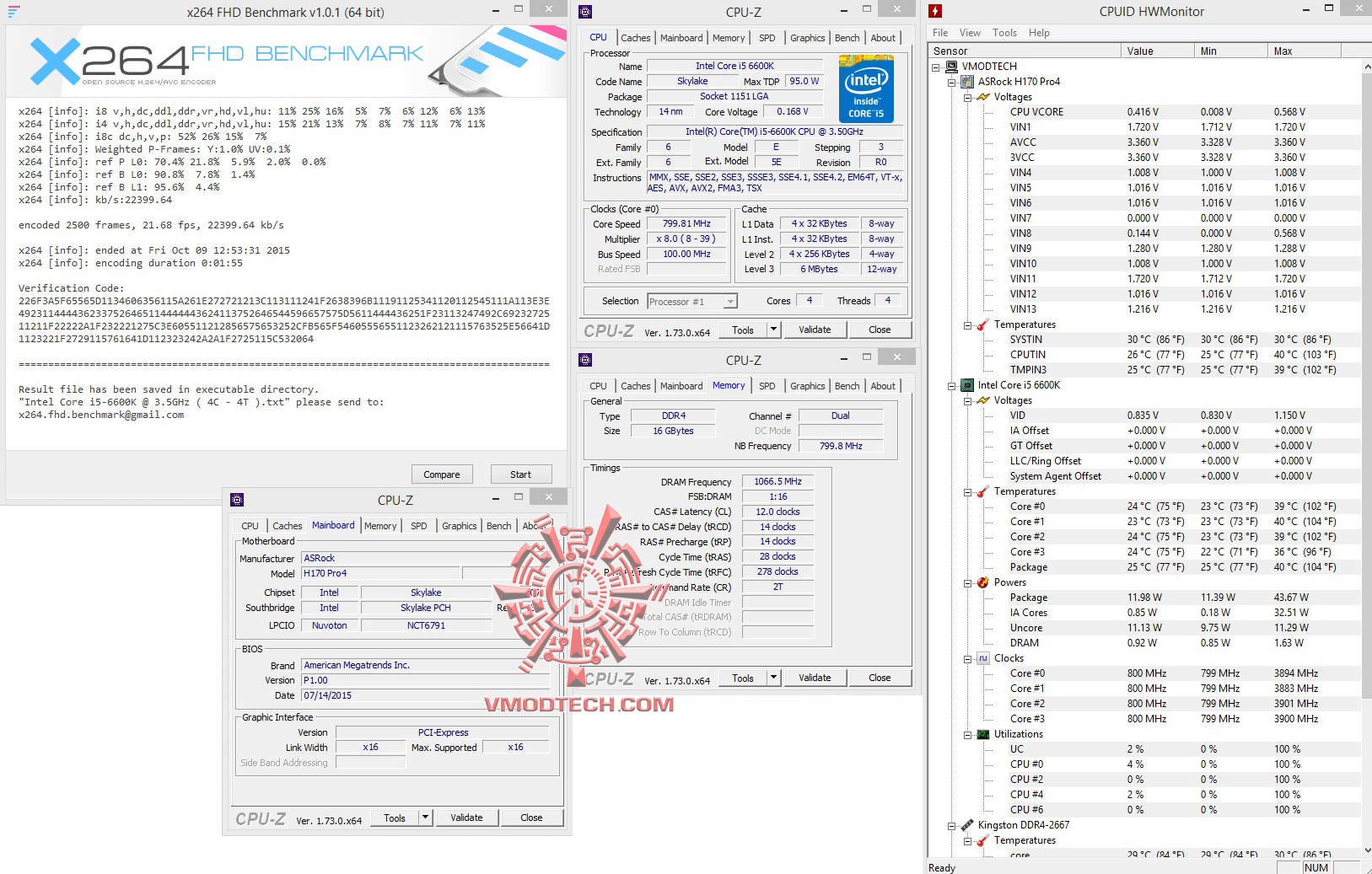Collapse the Utilizations node
The width and height of the screenshot is (1372, 874).
point(967,734)
